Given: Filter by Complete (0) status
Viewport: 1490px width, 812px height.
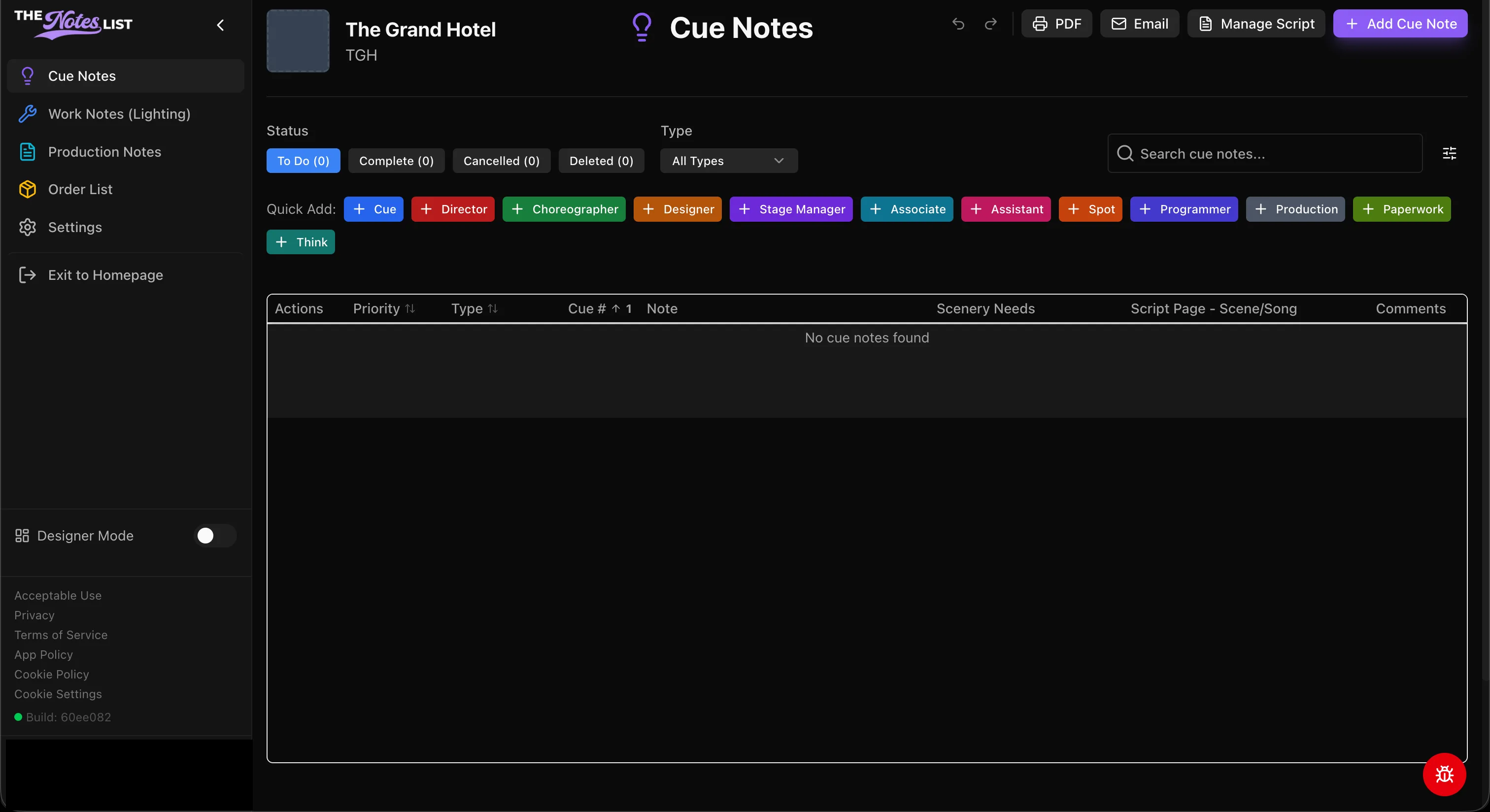Looking at the screenshot, I should click(x=396, y=161).
